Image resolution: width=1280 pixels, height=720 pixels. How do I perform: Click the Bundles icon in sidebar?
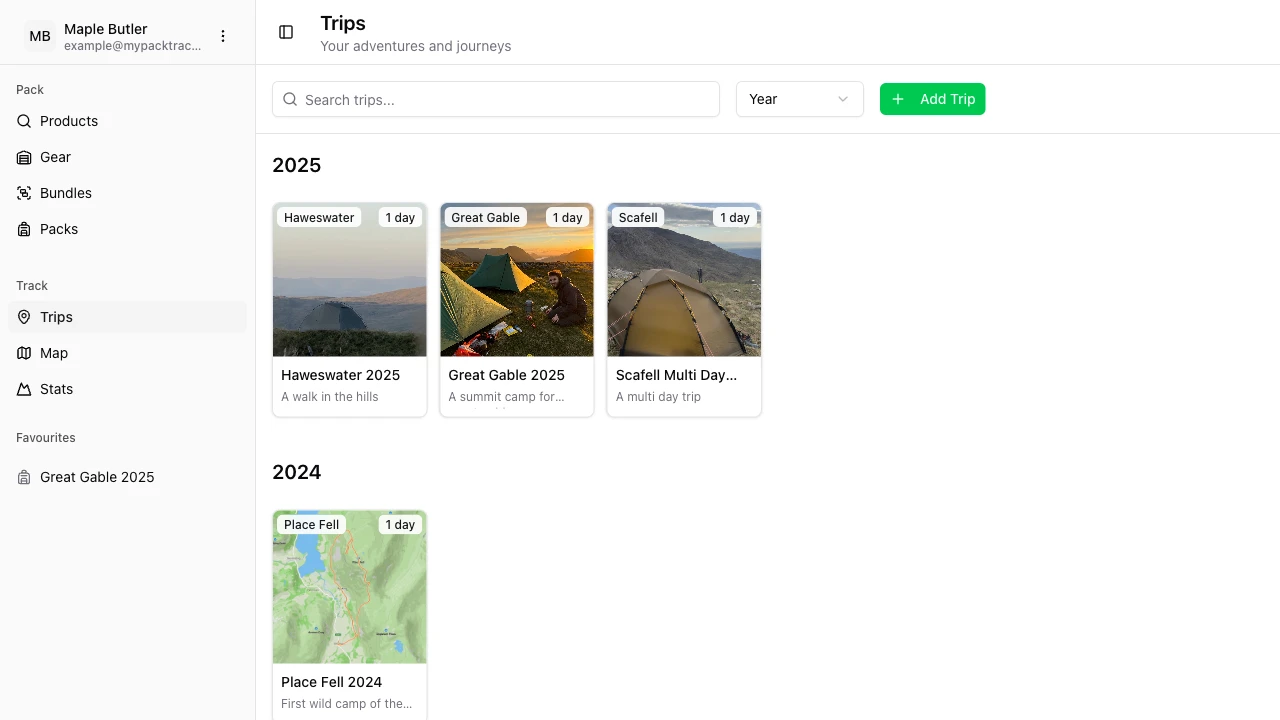coord(24,193)
